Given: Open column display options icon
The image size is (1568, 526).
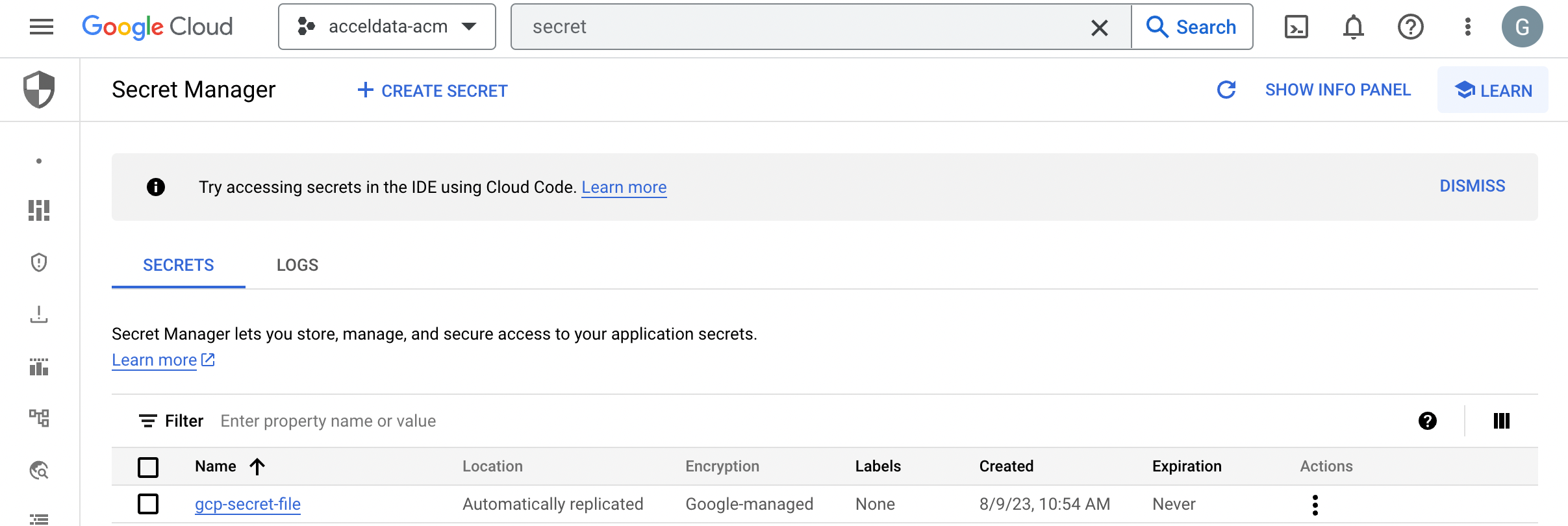Looking at the screenshot, I should (x=1501, y=421).
